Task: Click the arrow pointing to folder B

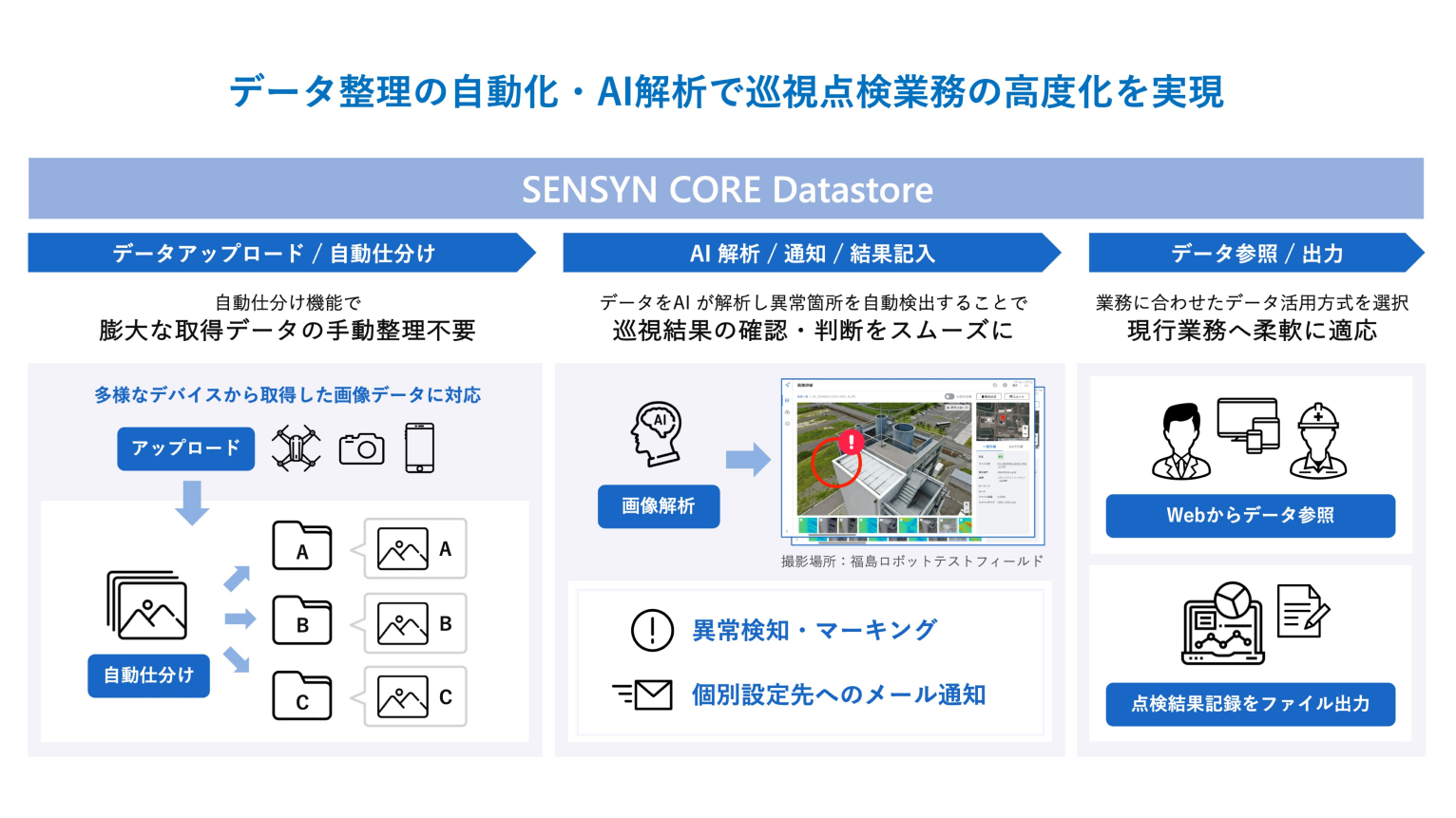Action: pos(240,619)
